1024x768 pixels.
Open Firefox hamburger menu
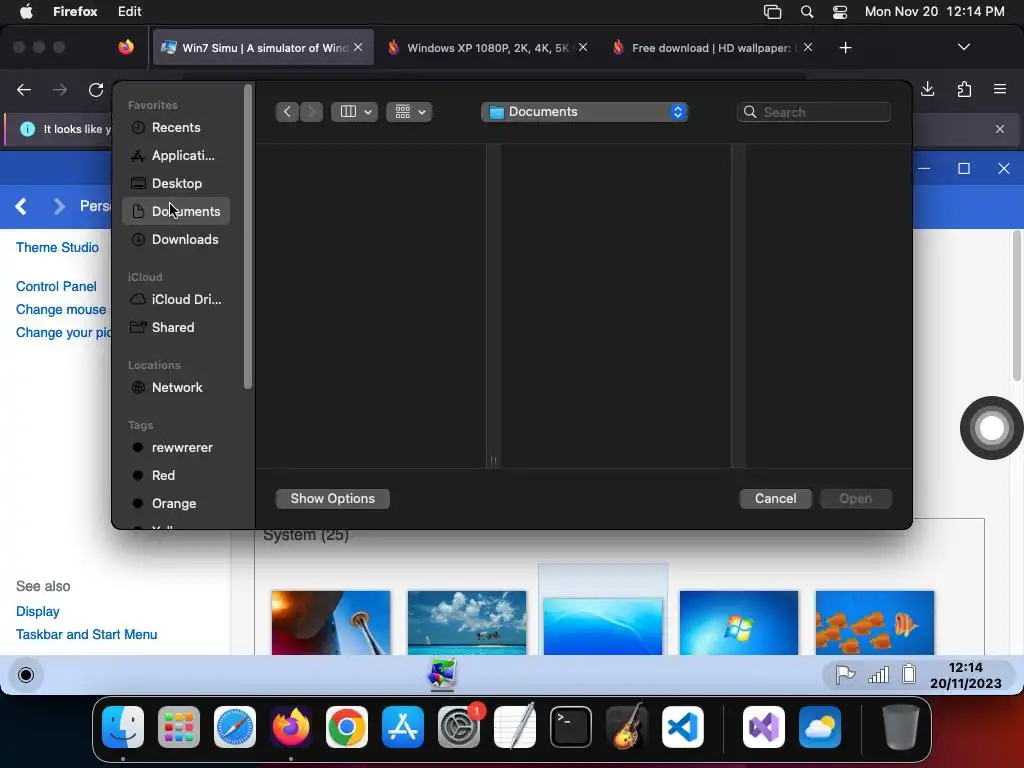(x=1000, y=89)
